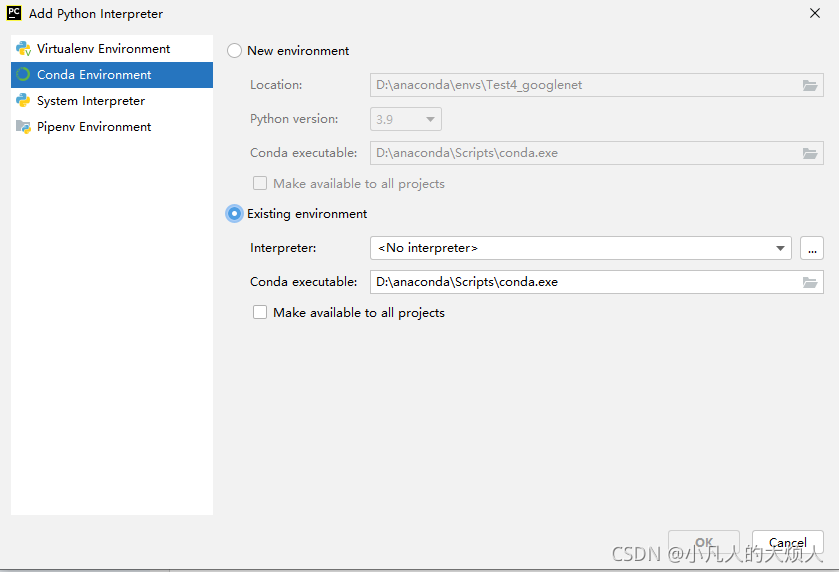The width and height of the screenshot is (839, 572).
Task: Open Pipenv Environment settings
Action: 112,127
